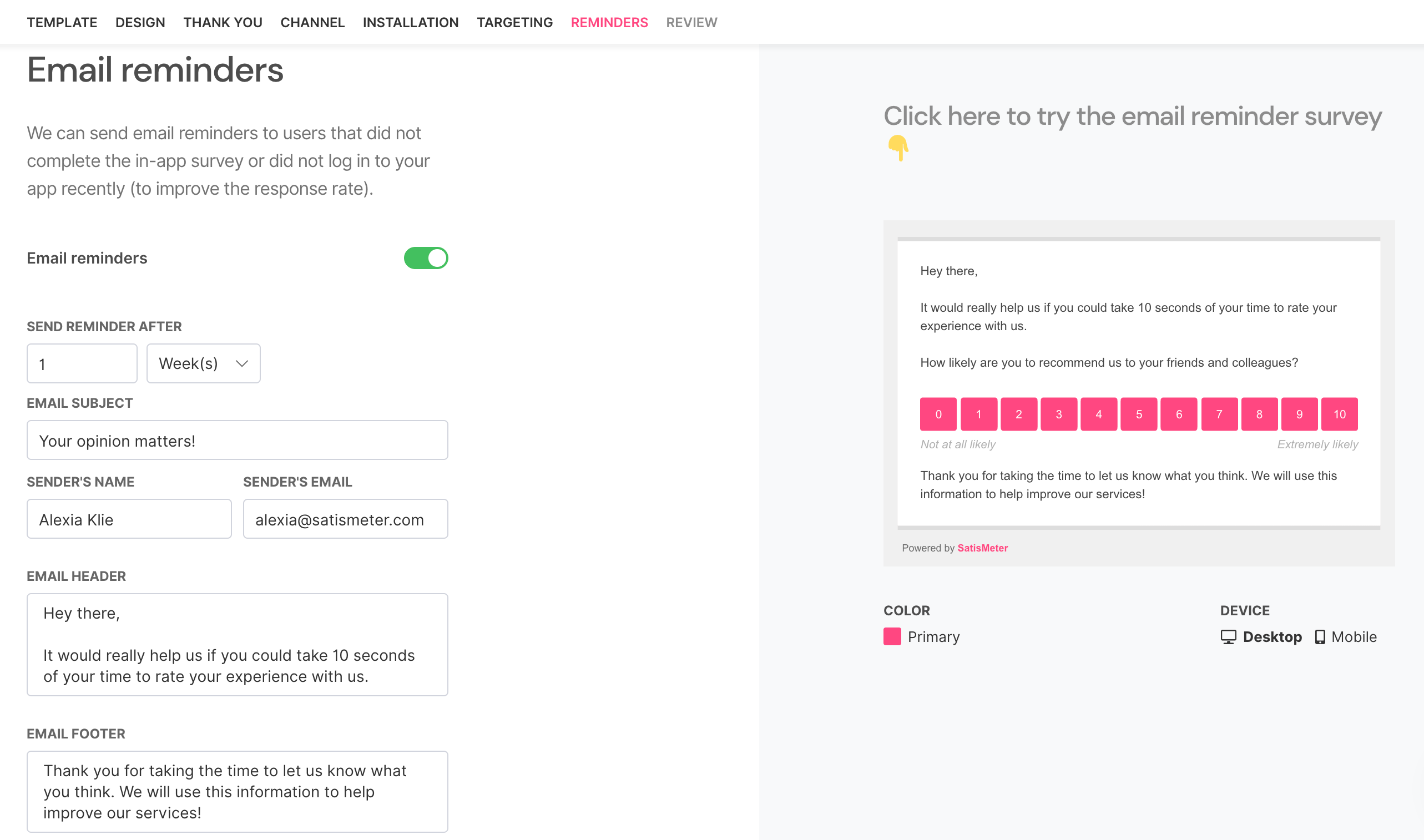Click the EMAIL HEADER label
Screen dimensions: 1424x840
tap(77, 576)
